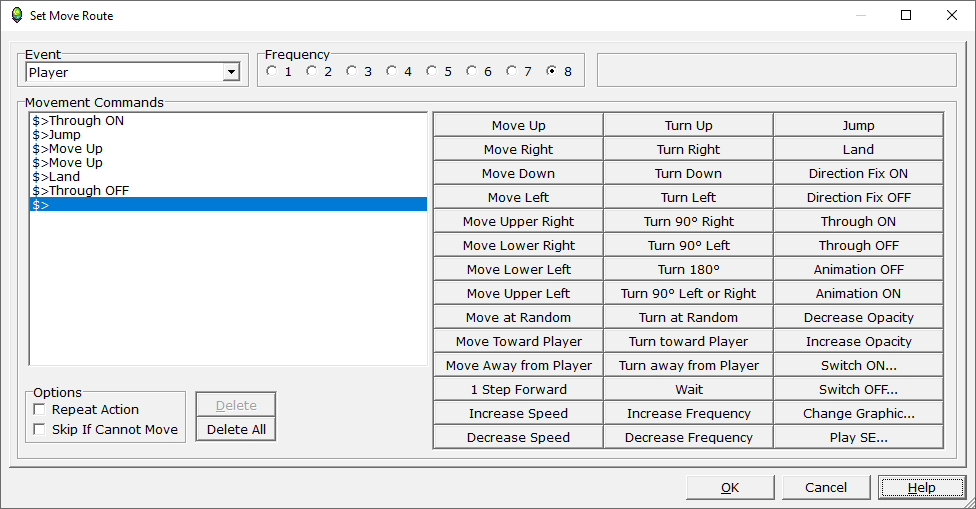Viewport: 976px width, 509px height.
Task: Click the Land command button
Action: click(x=858, y=149)
